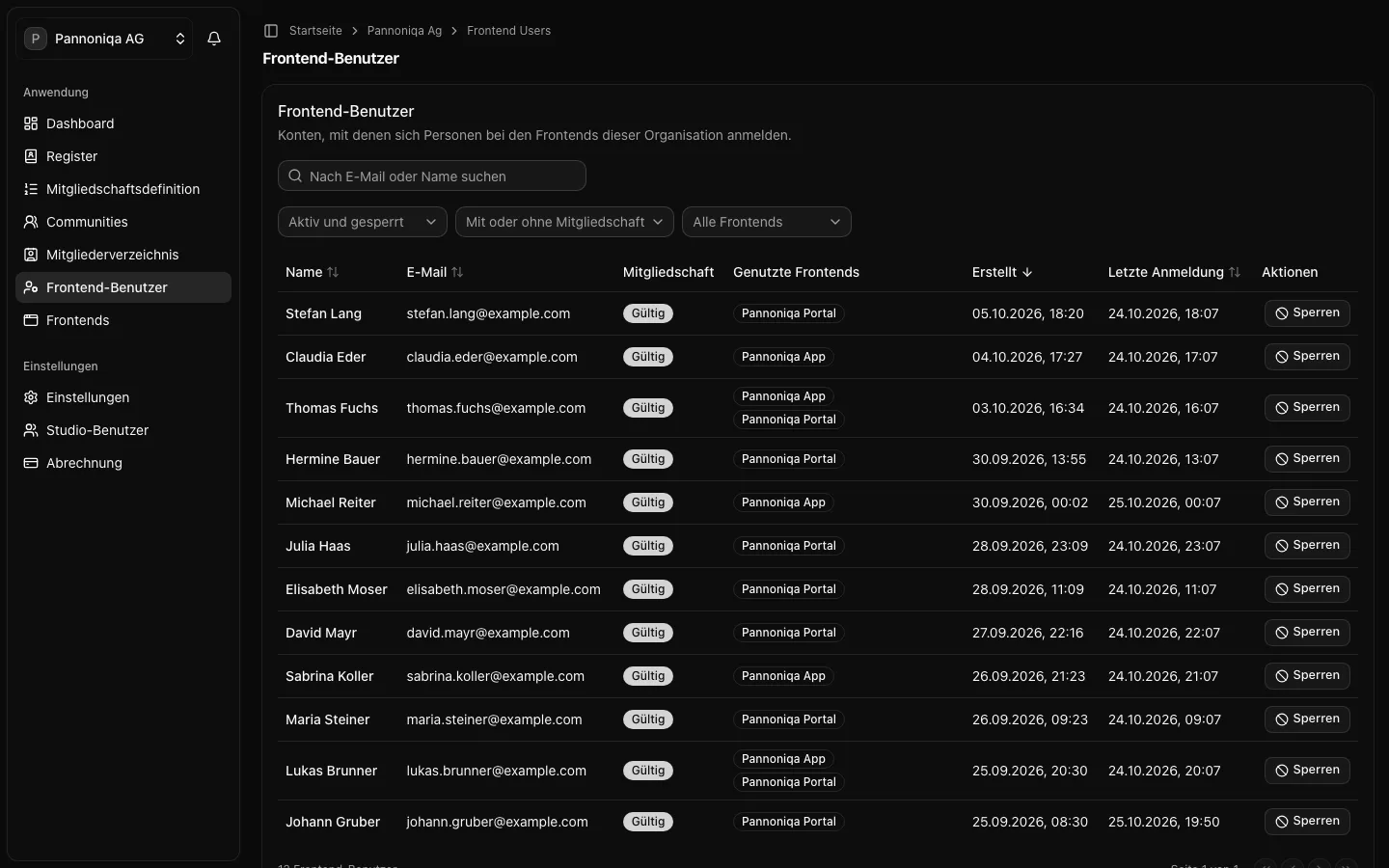
Task: Click email stefan.lang@example.com
Action: (488, 313)
